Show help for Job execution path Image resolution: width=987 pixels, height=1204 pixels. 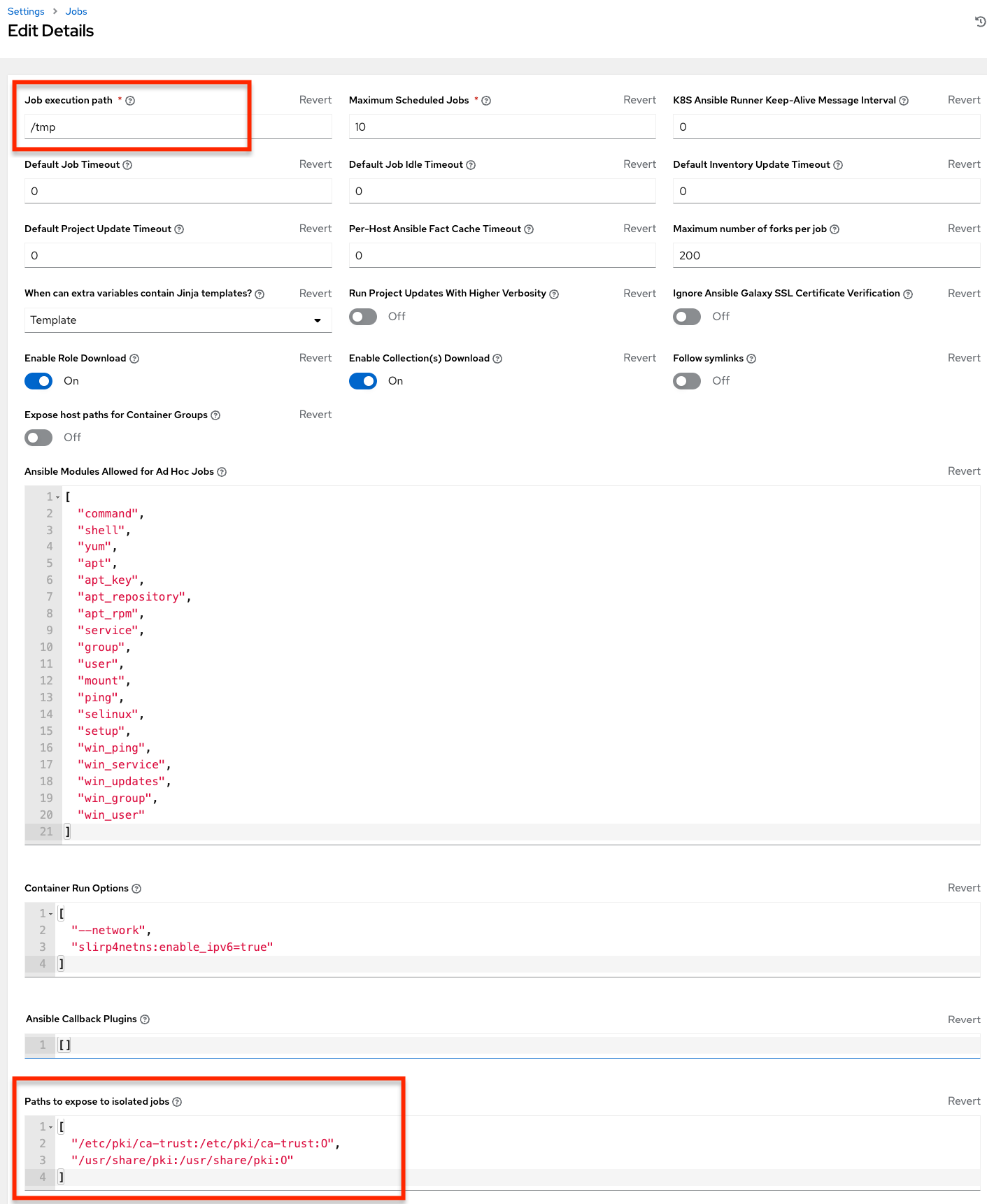(x=130, y=101)
